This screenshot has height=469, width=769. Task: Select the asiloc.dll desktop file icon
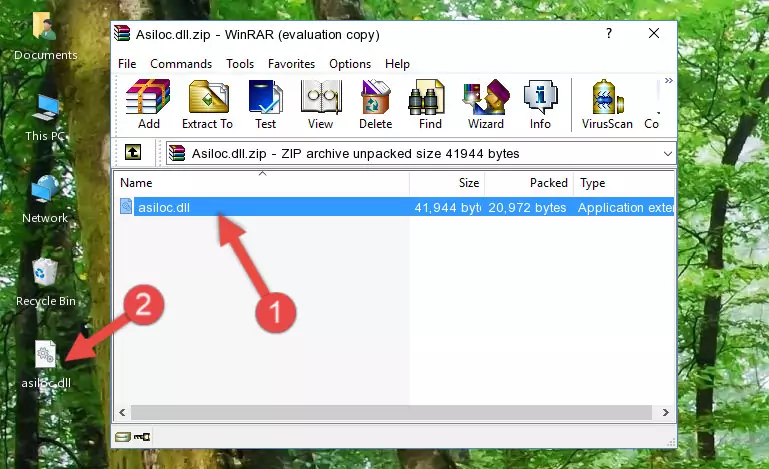[46, 365]
